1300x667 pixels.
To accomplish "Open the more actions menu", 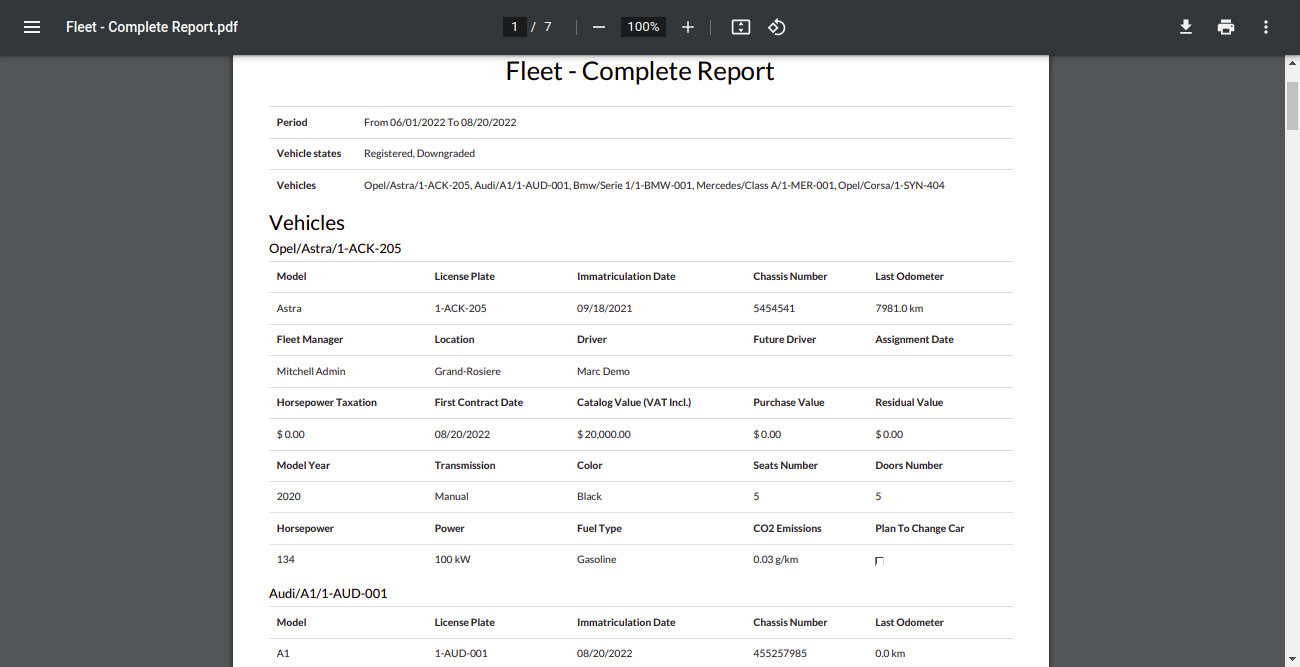I will pos(1266,27).
